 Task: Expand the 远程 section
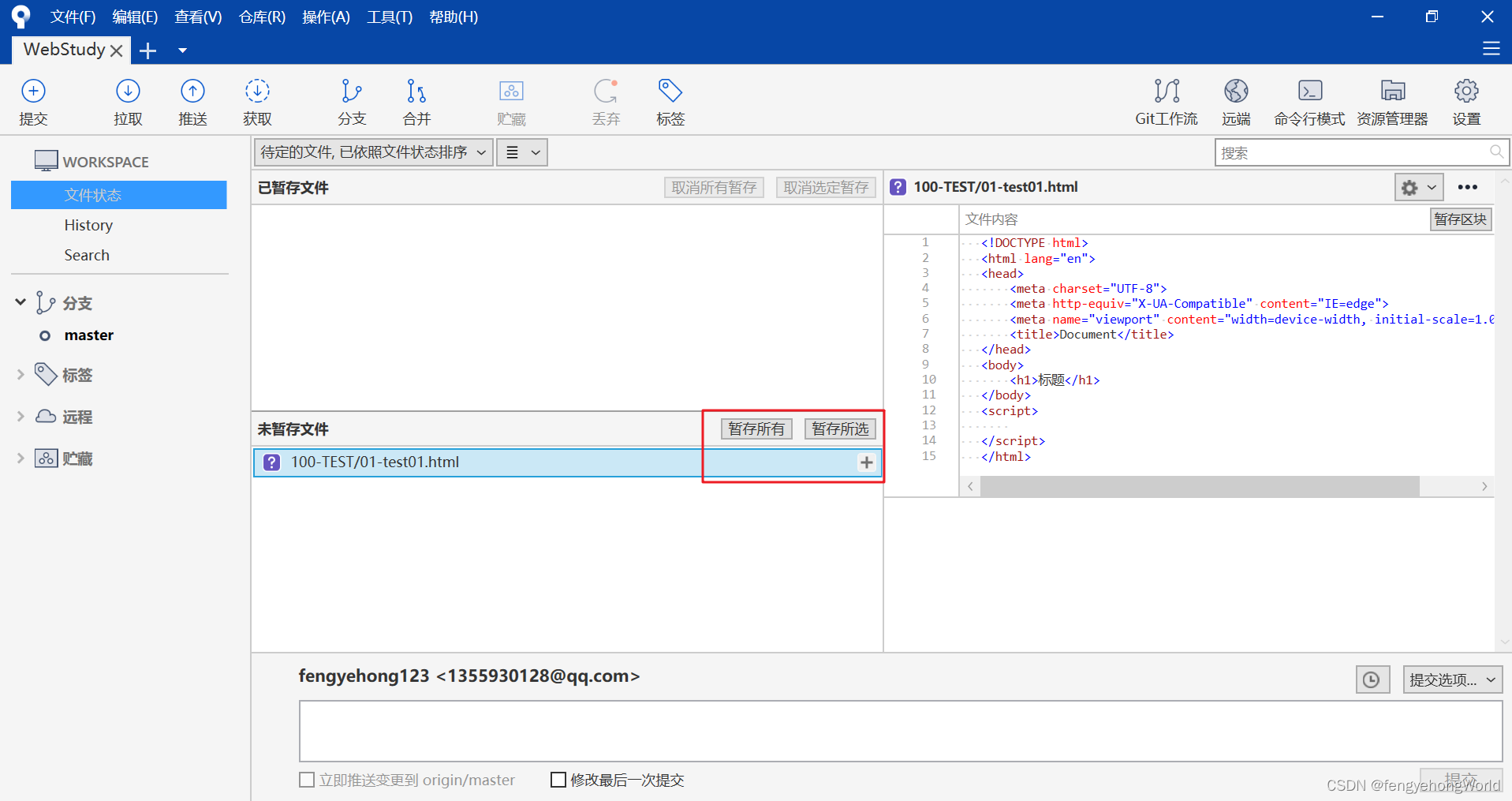click(21, 417)
